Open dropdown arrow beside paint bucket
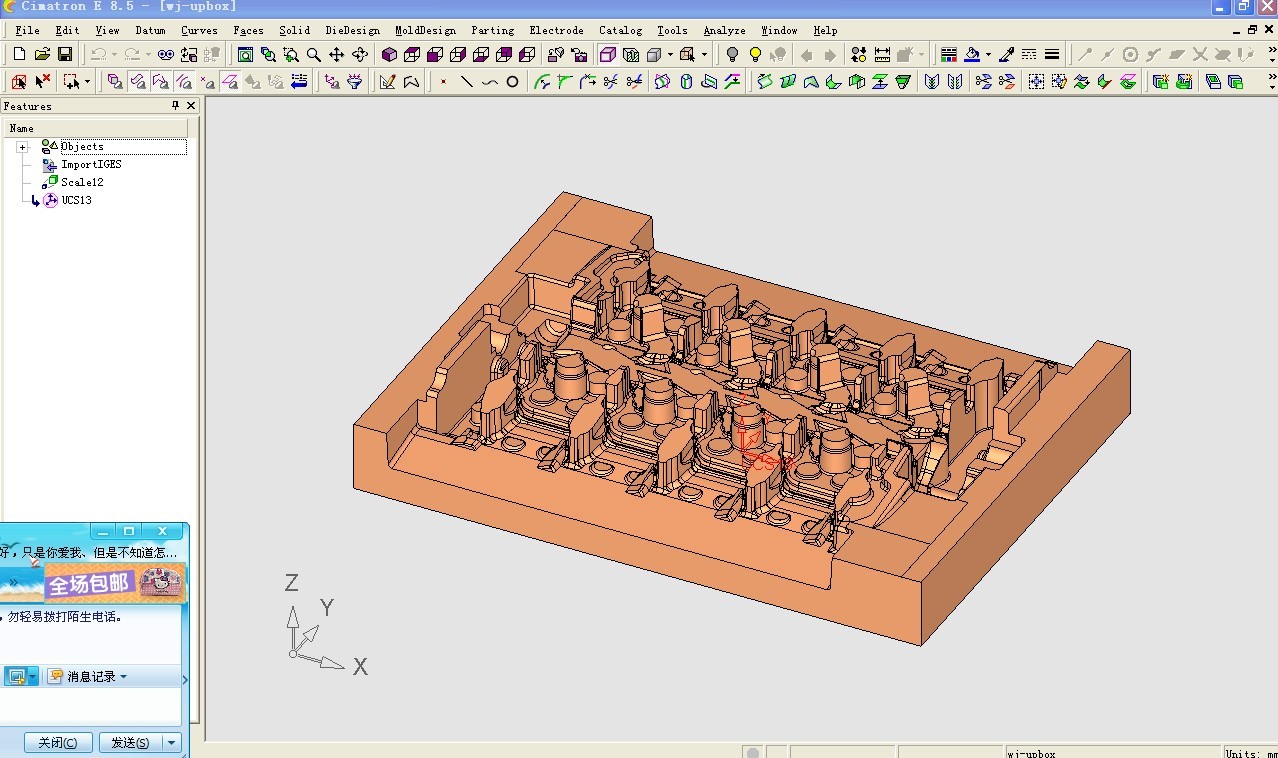This screenshot has width=1278, height=758. (x=988, y=54)
